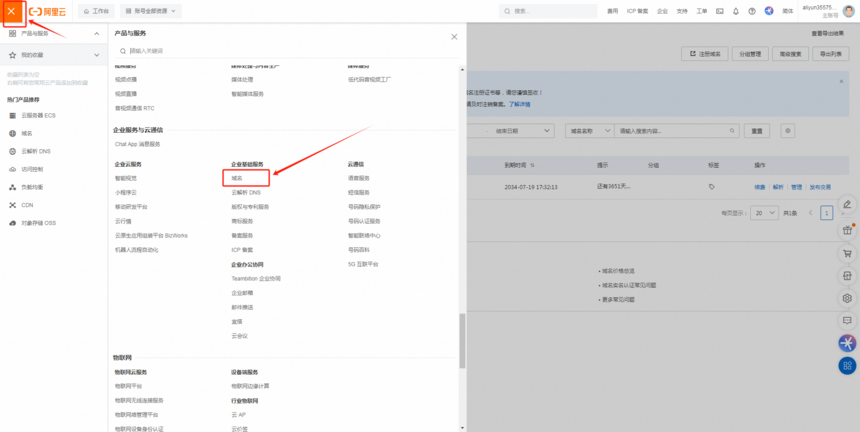Screen dimensions: 860x432
Task: Expand the 账号全部资源 dropdown
Action: tap(150, 11)
